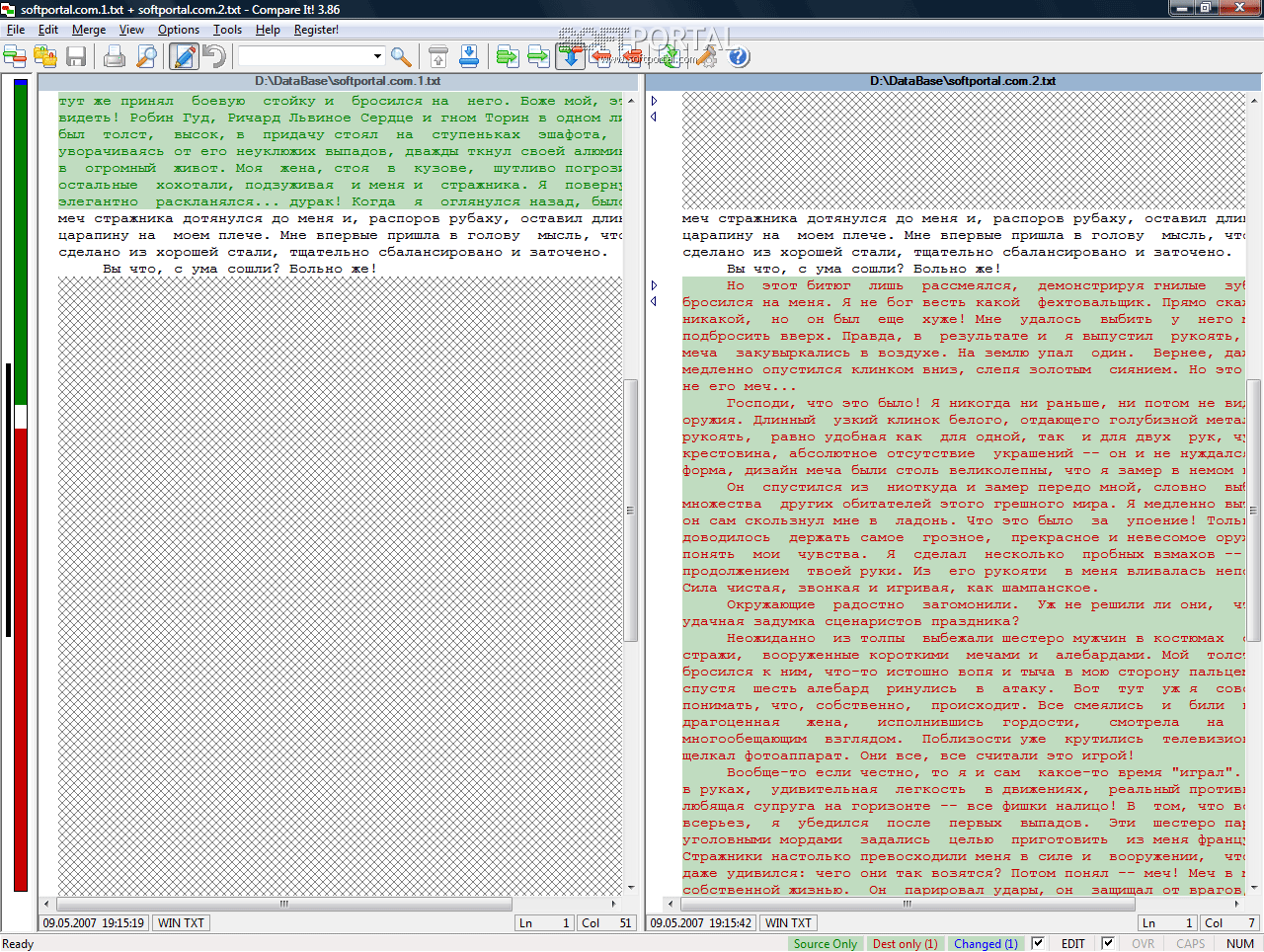Click the left pane timestamp 09.05.2007 19:15:19
The width and height of the screenshot is (1264, 952).
pos(93,923)
